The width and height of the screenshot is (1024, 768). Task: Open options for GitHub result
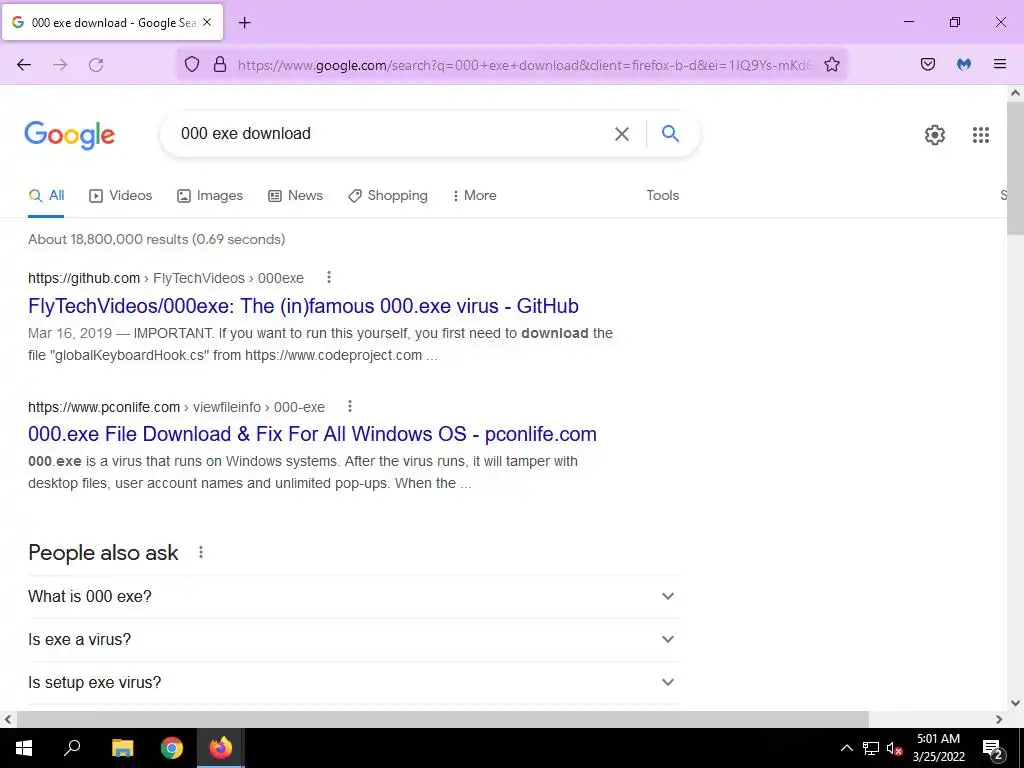click(x=328, y=278)
